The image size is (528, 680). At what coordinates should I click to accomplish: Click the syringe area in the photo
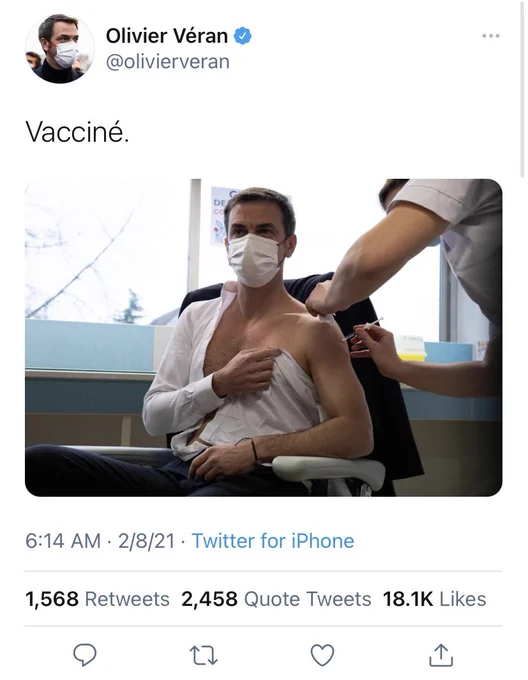[362, 329]
